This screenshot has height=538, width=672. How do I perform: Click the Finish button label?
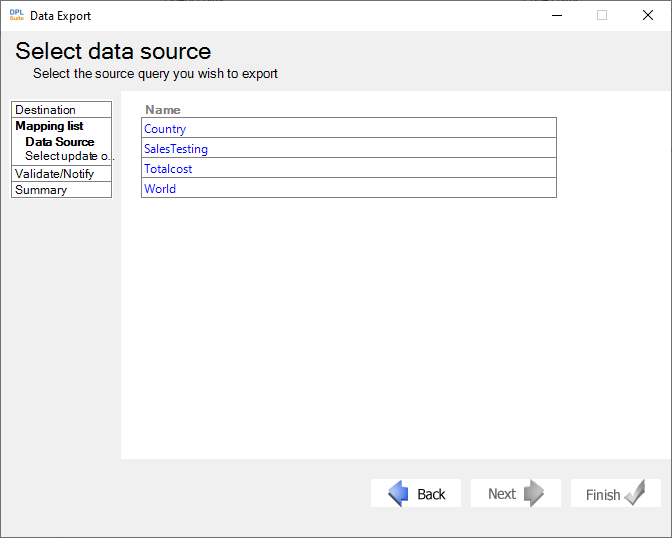pyautogui.click(x=603, y=495)
